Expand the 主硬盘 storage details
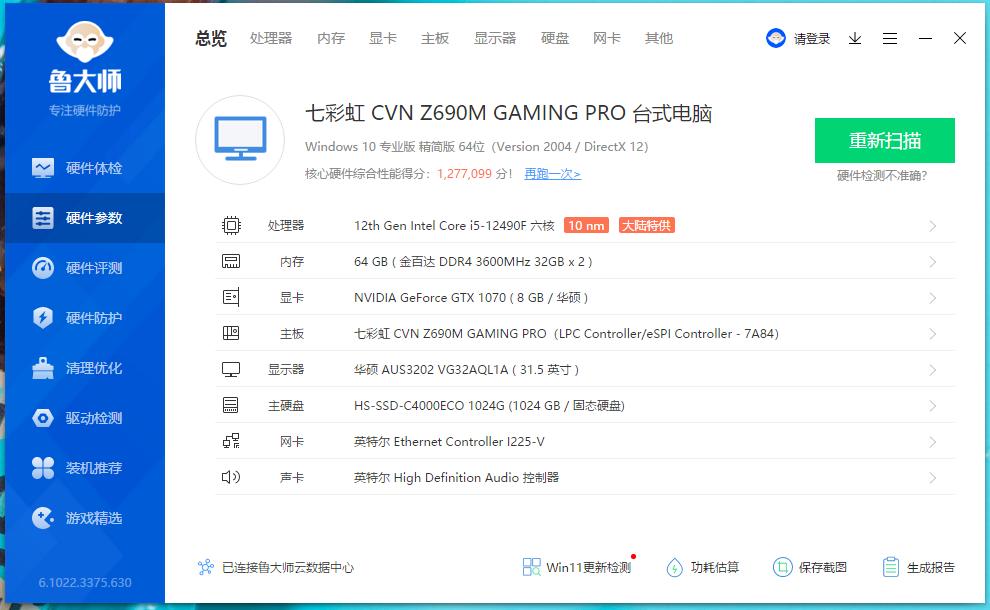 (585, 405)
